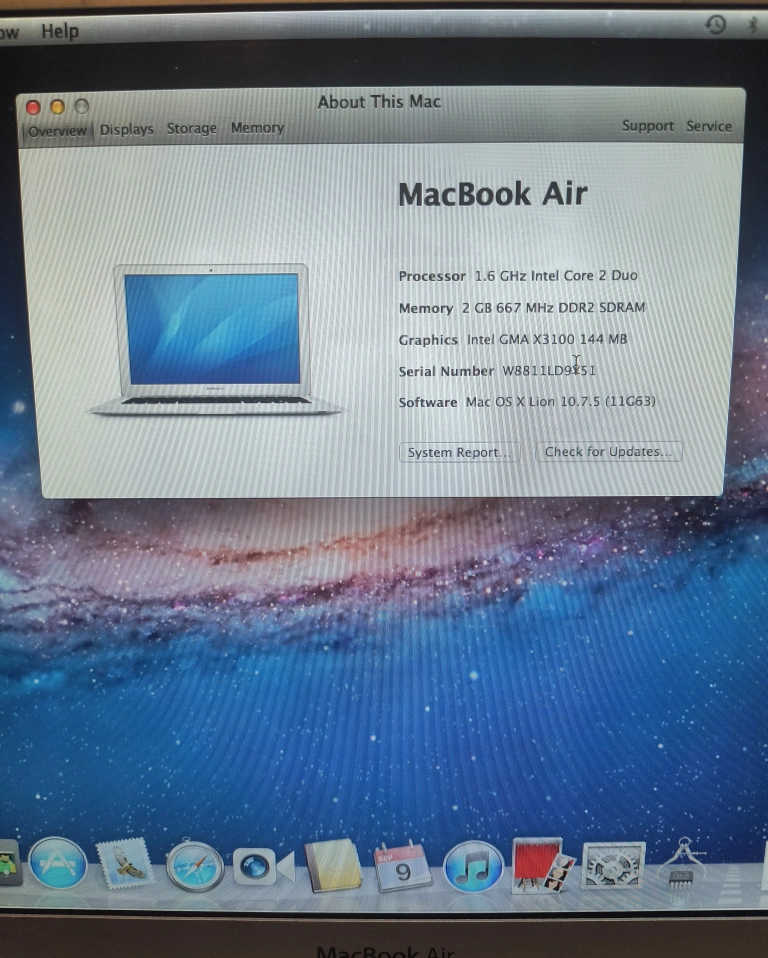Open iCal calendar icon showing 9
This screenshot has height=958, width=768.
tap(402, 866)
